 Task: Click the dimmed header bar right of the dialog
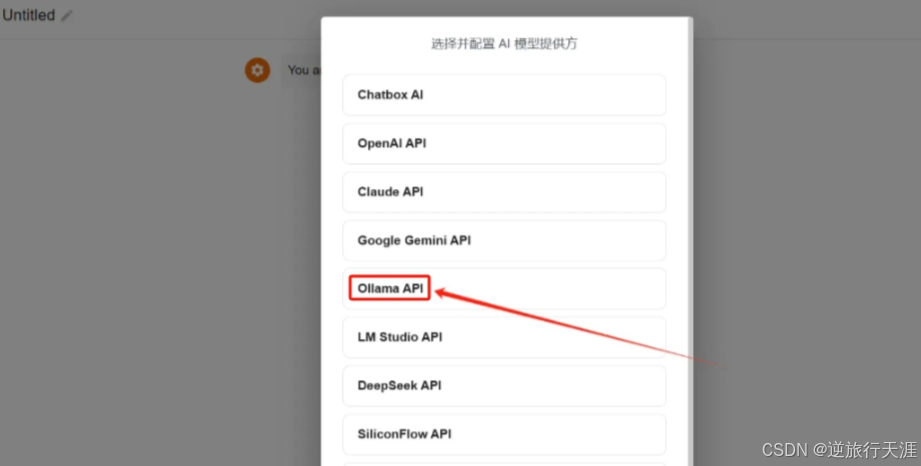pos(806,19)
